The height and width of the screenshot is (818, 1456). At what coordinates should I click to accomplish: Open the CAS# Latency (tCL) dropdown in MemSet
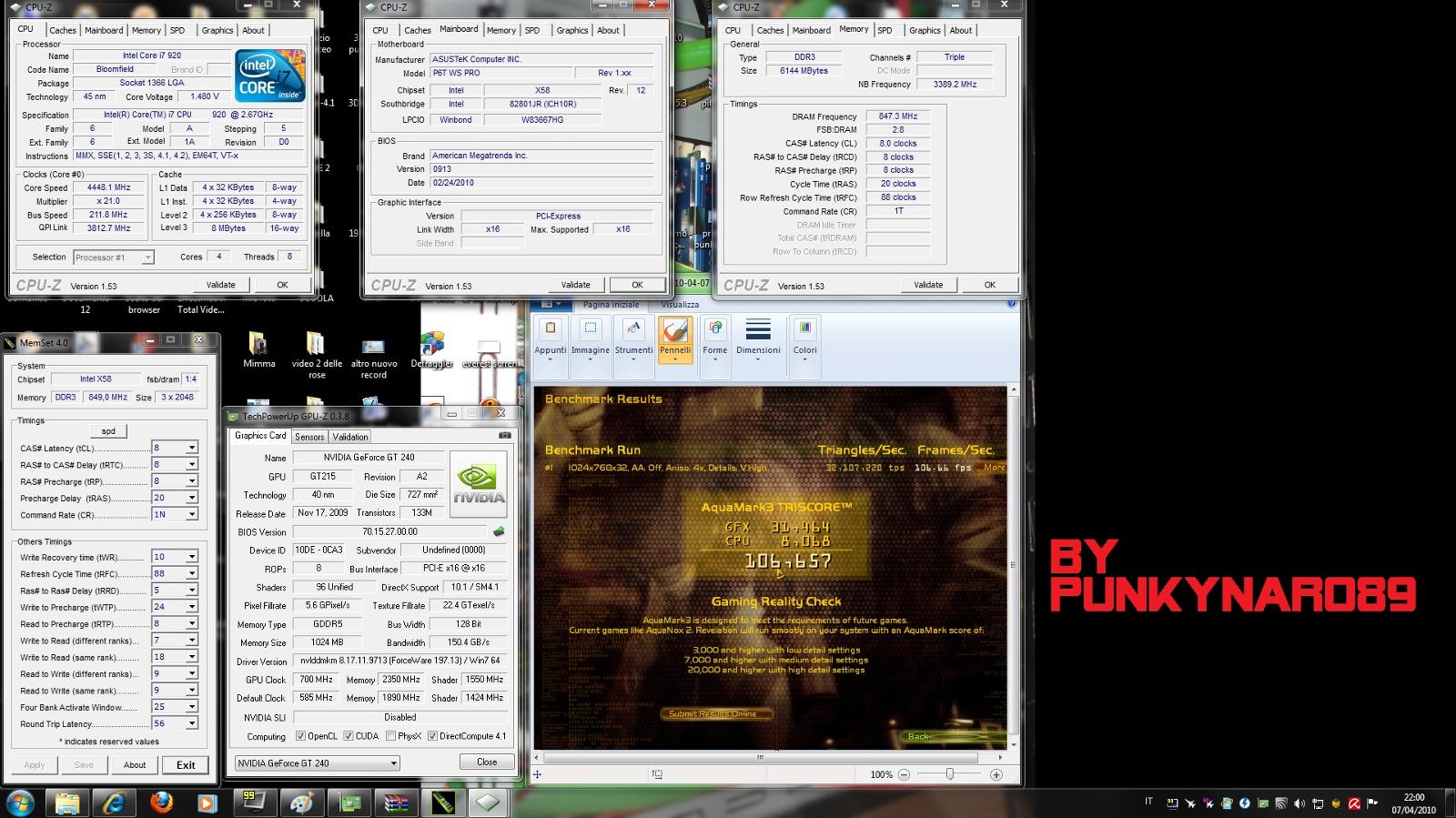(192, 448)
